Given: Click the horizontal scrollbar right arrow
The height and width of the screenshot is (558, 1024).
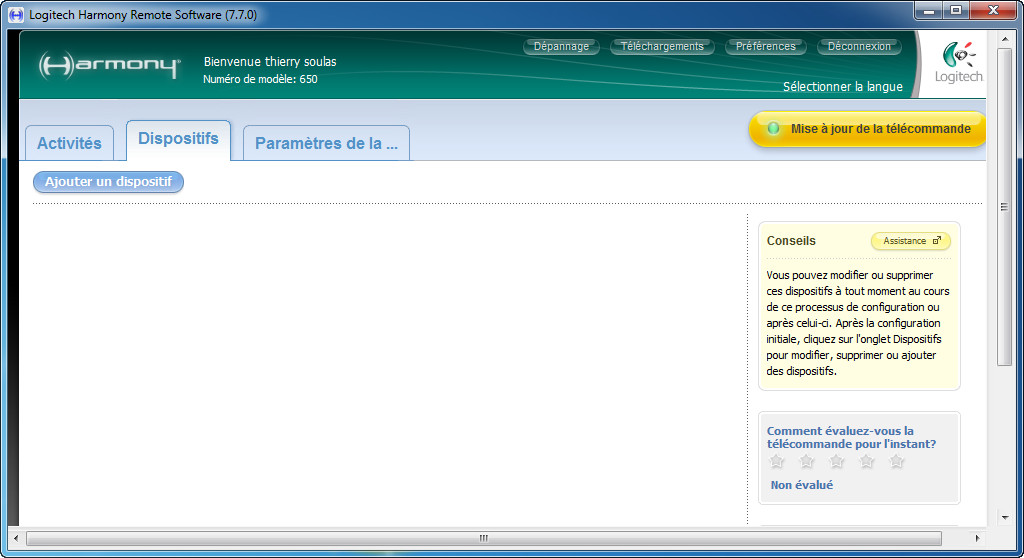Looking at the screenshot, I should [x=977, y=538].
